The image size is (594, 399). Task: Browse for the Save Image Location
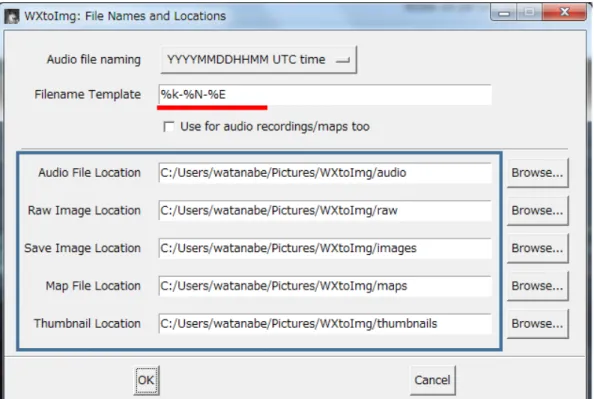coord(538,248)
